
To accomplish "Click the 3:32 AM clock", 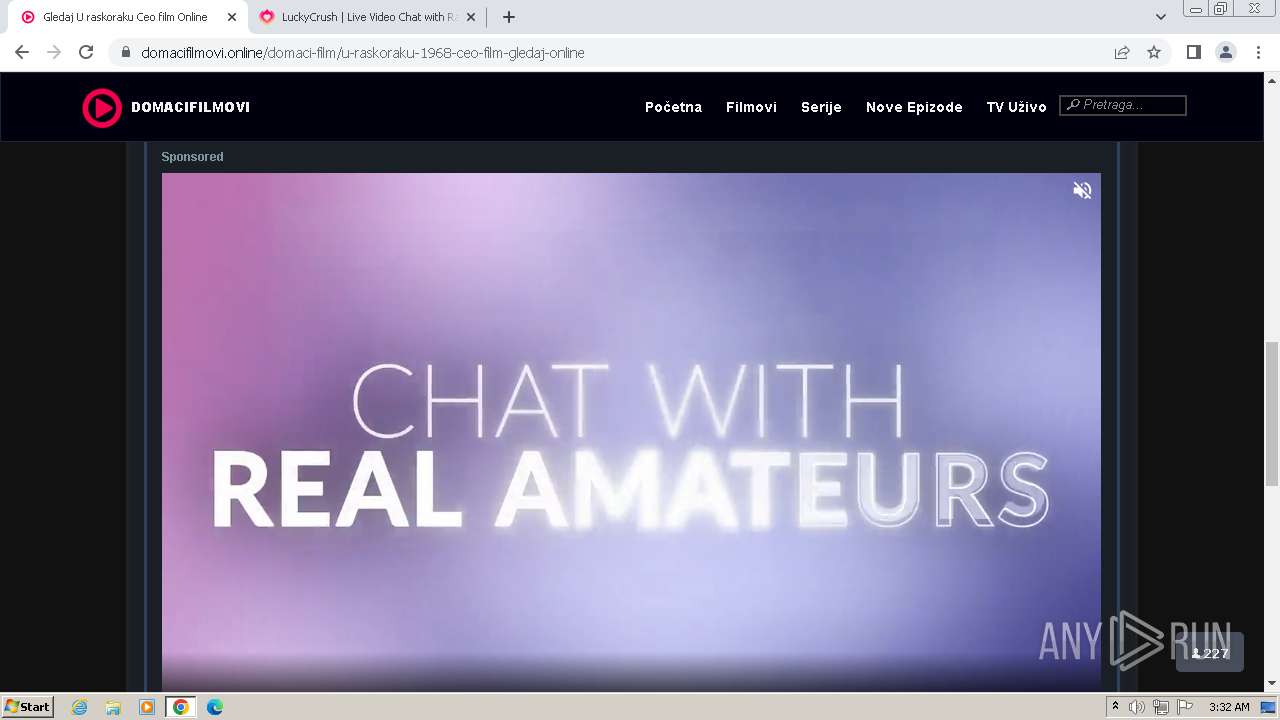I will [1229, 707].
